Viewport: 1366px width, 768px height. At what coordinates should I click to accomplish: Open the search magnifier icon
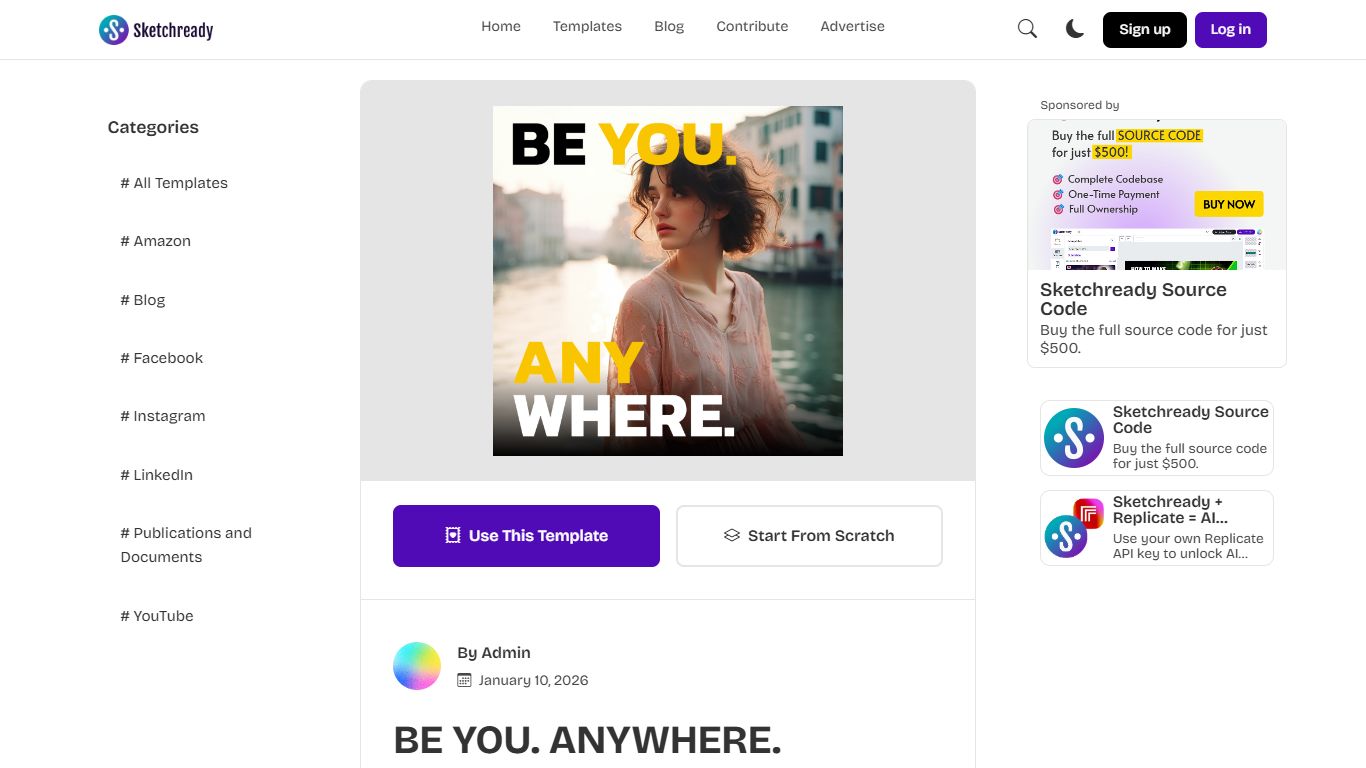click(1027, 29)
